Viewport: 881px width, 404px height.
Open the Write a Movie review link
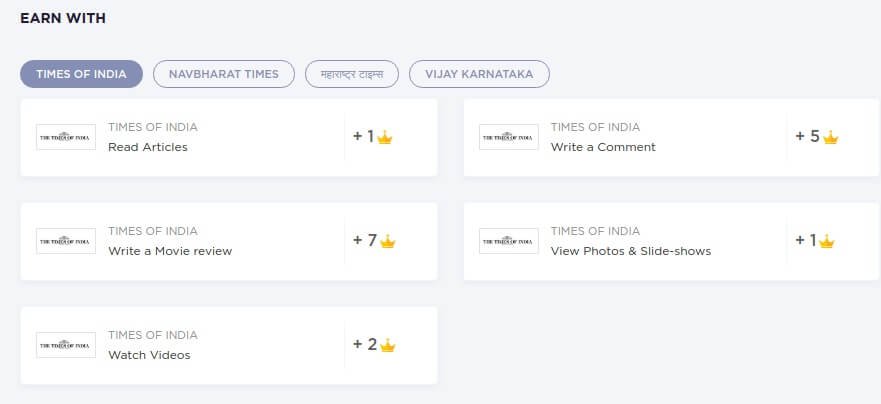click(x=170, y=251)
